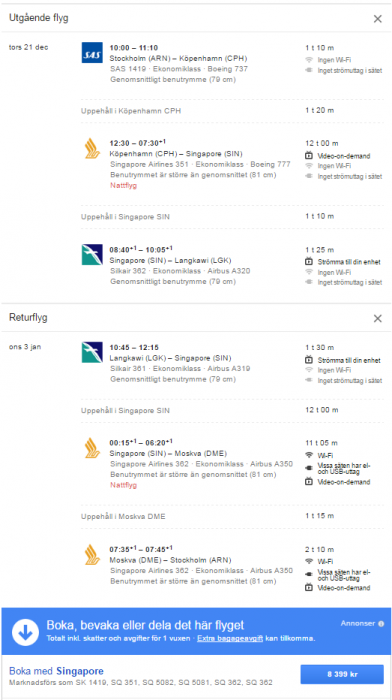392x700 pixels.
Task: Click USB outlet icon for Moskva–Stockholm flight
Action: pyautogui.click(x=309, y=575)
